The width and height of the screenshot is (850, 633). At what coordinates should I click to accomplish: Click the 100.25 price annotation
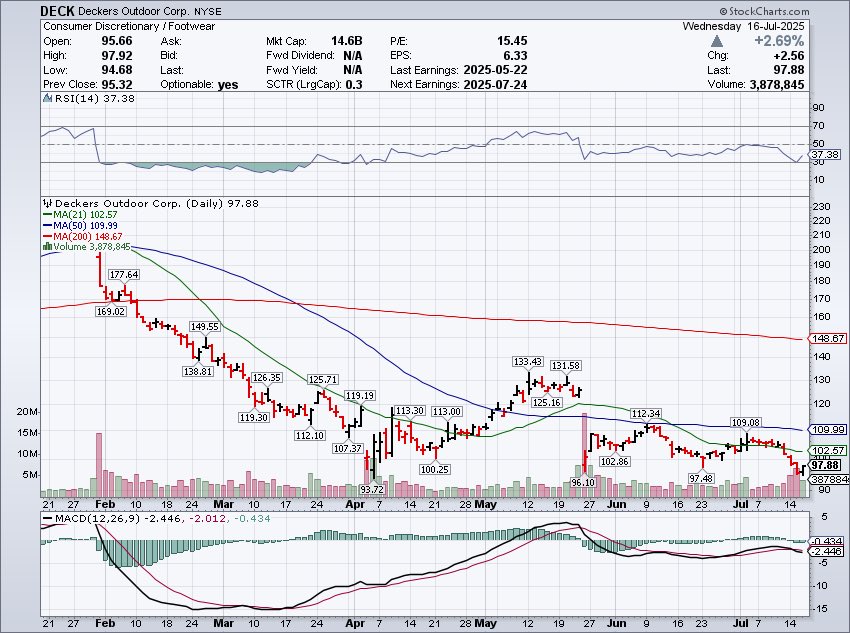(x=435, y=469)
